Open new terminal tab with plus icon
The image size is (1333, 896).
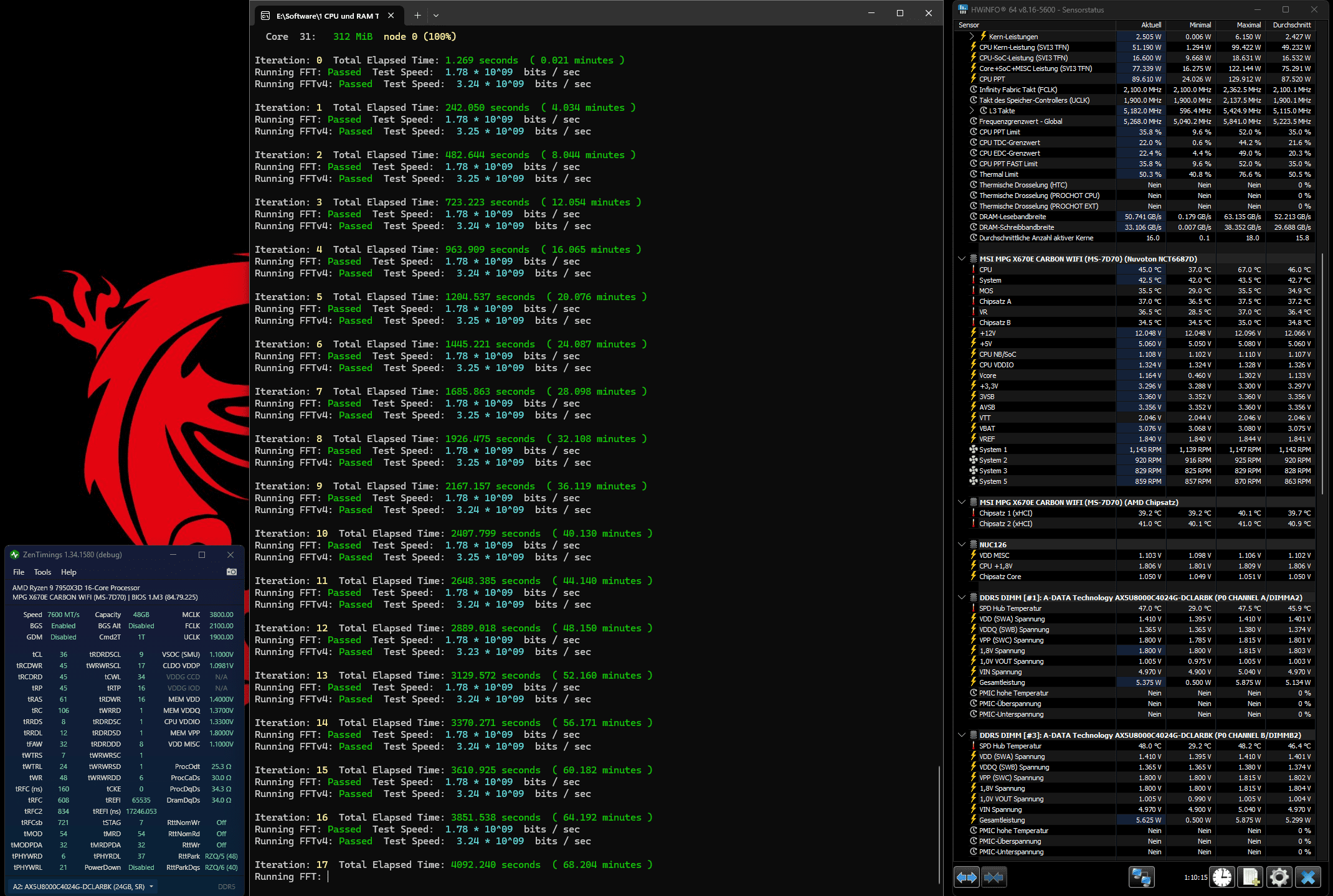[x=417, y=15]
